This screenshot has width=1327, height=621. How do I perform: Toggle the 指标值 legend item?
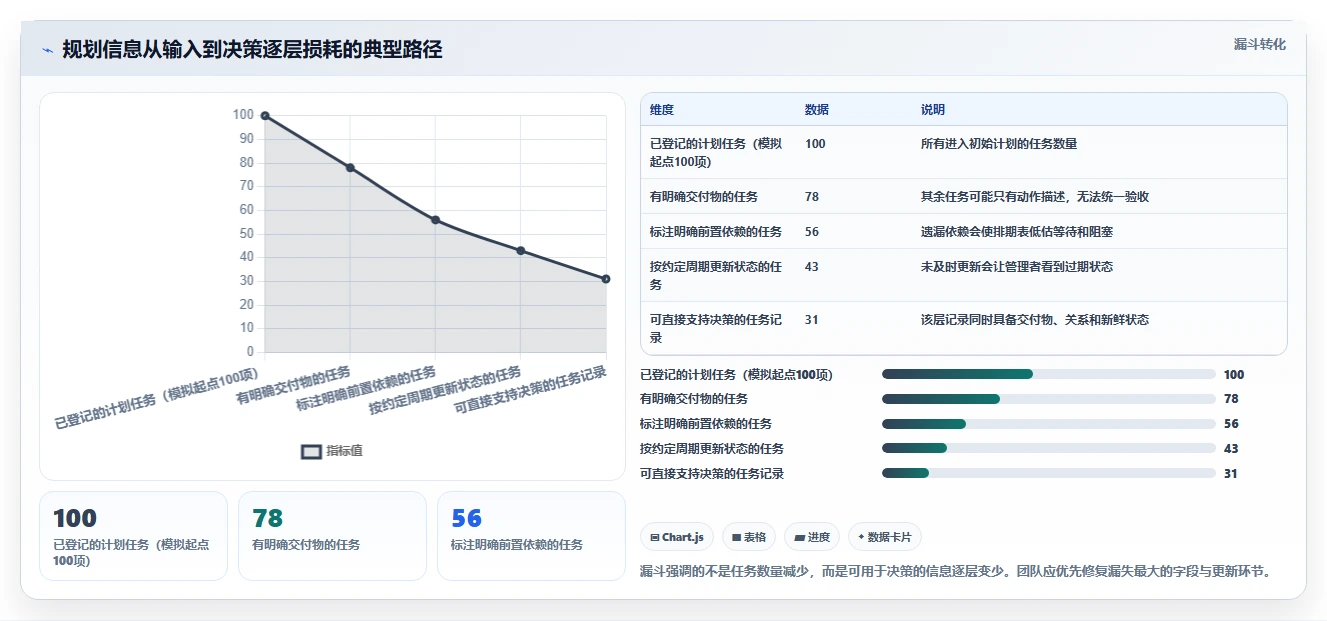(x=332, y=451)
